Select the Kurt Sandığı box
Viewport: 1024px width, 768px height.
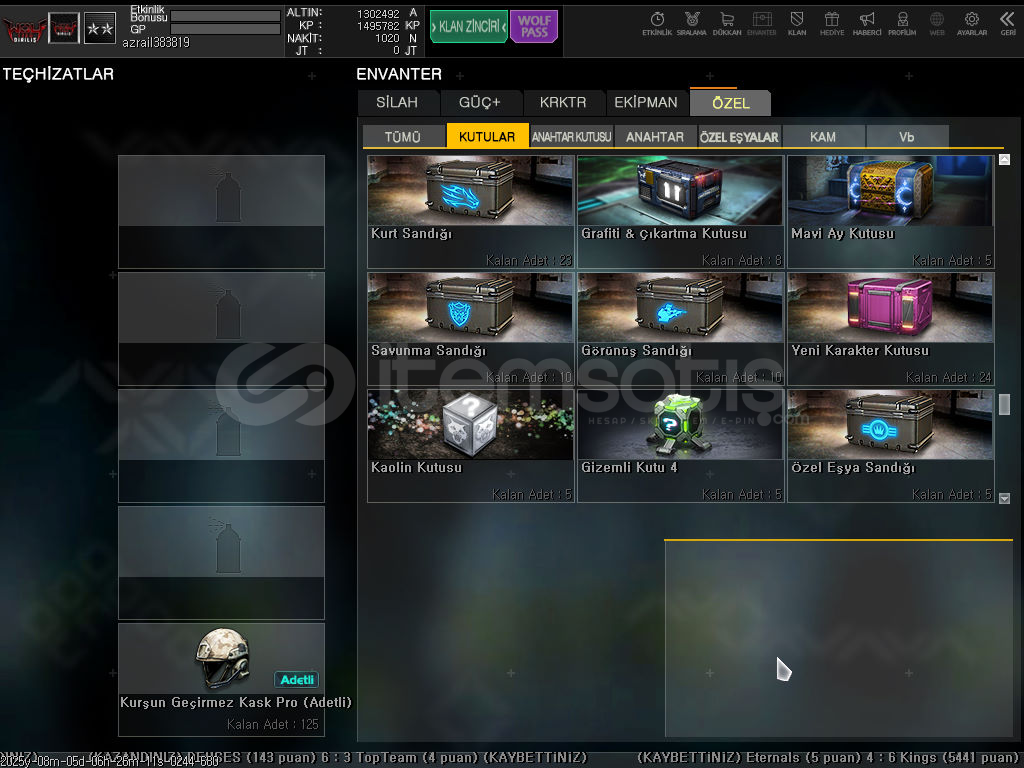470,212
